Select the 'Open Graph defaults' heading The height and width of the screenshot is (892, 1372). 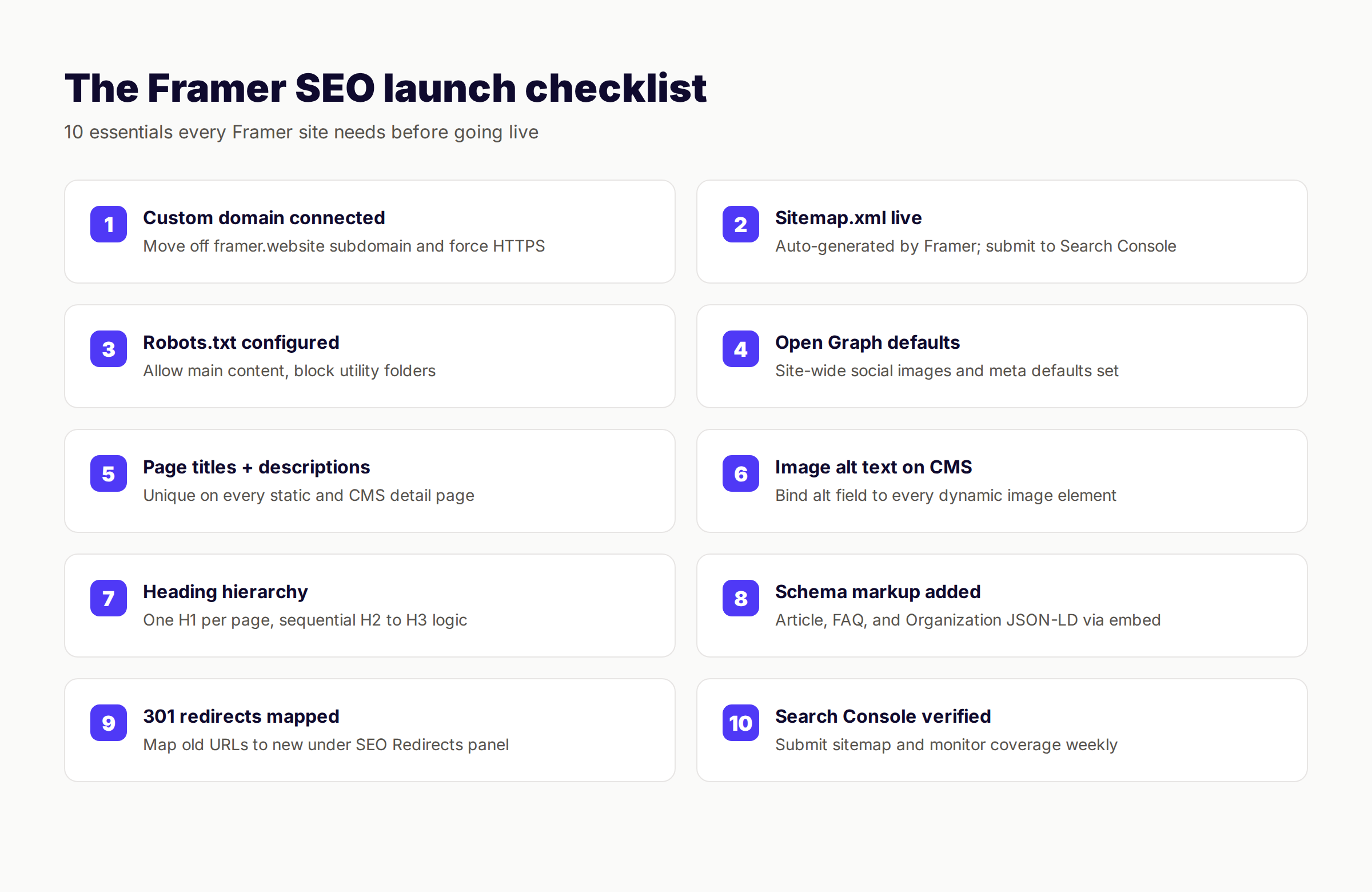coord(868,343)
